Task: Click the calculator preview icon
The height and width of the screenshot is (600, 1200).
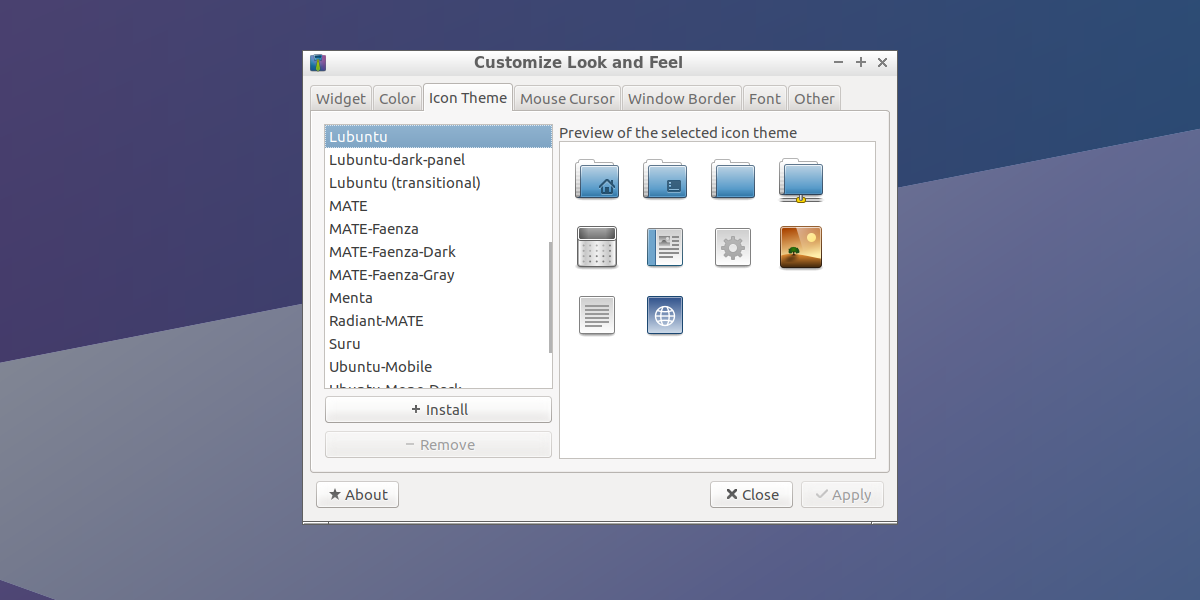Action: (x=597, y=247)
